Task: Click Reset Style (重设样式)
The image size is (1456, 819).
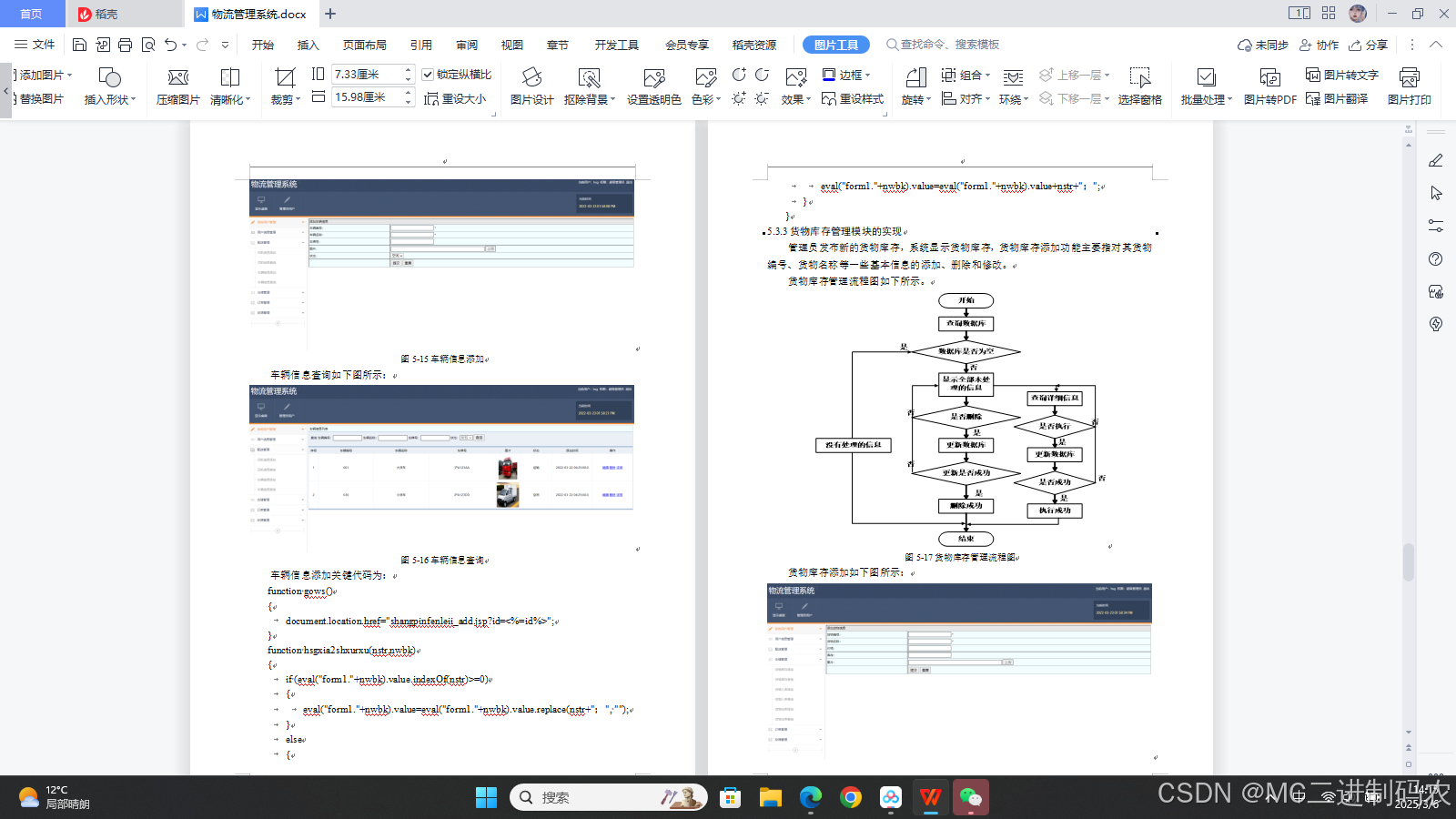Action: [853, 98]
